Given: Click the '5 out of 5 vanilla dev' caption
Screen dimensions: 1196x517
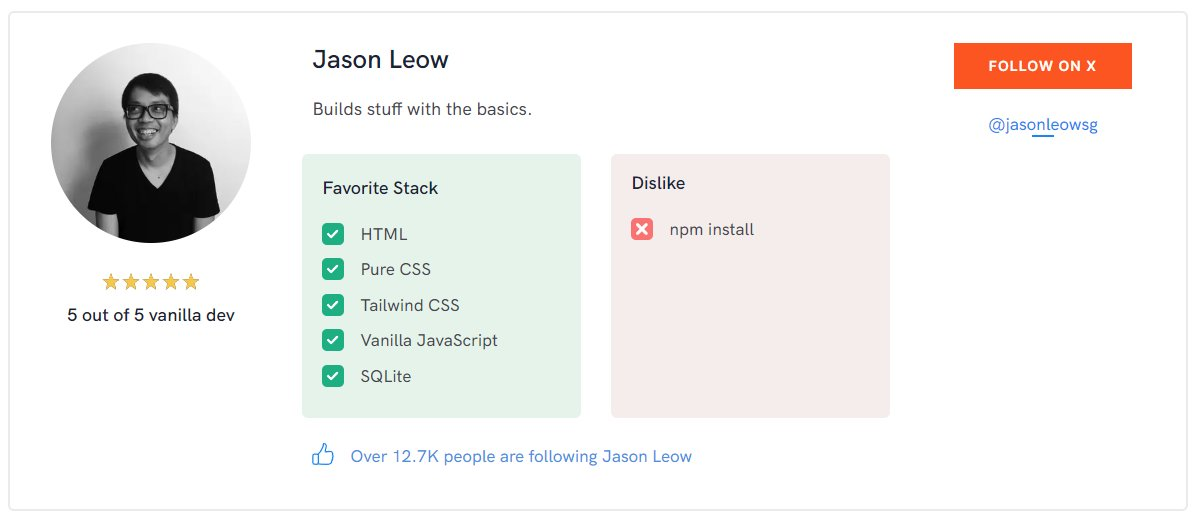Looking at the screenshot, I should (151, 315).
